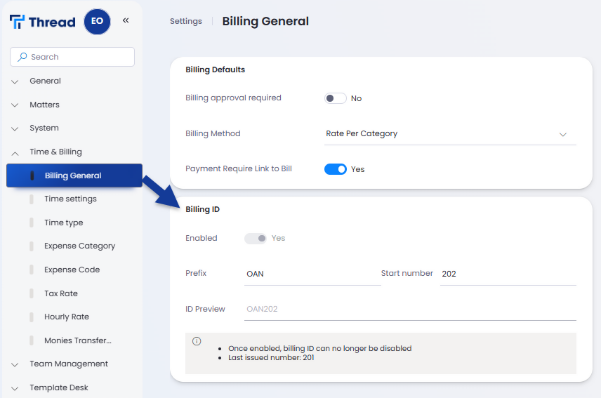601x398 pixels.
Task: Expand the Team Management section
Action: (x=15, y=365)
